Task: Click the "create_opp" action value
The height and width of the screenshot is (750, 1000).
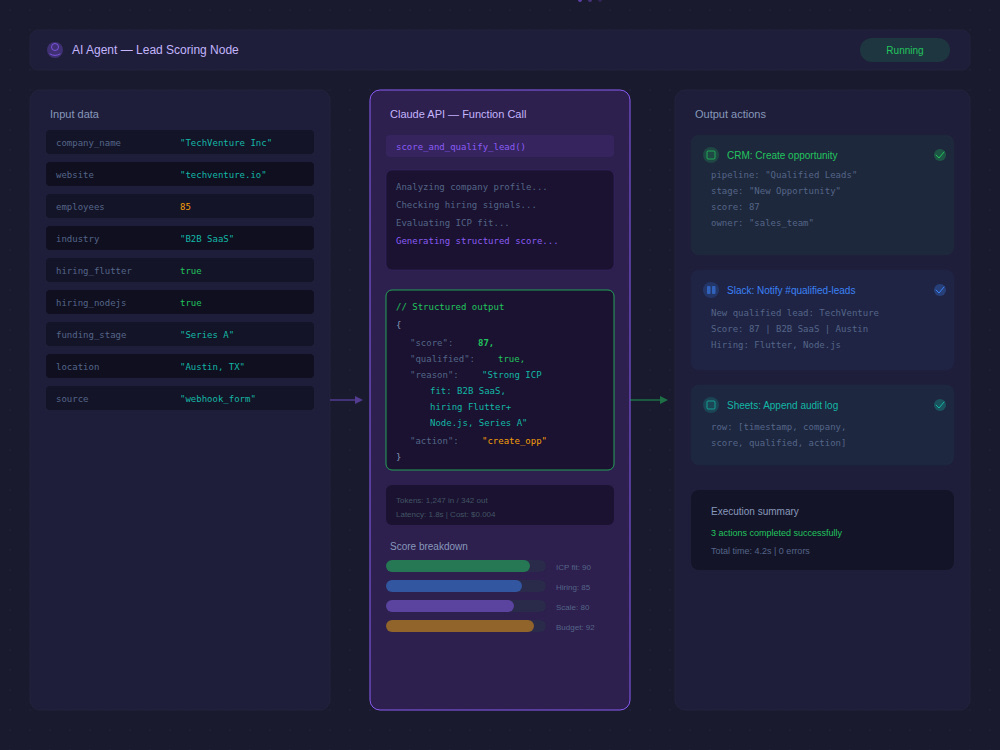Action: 514,441
